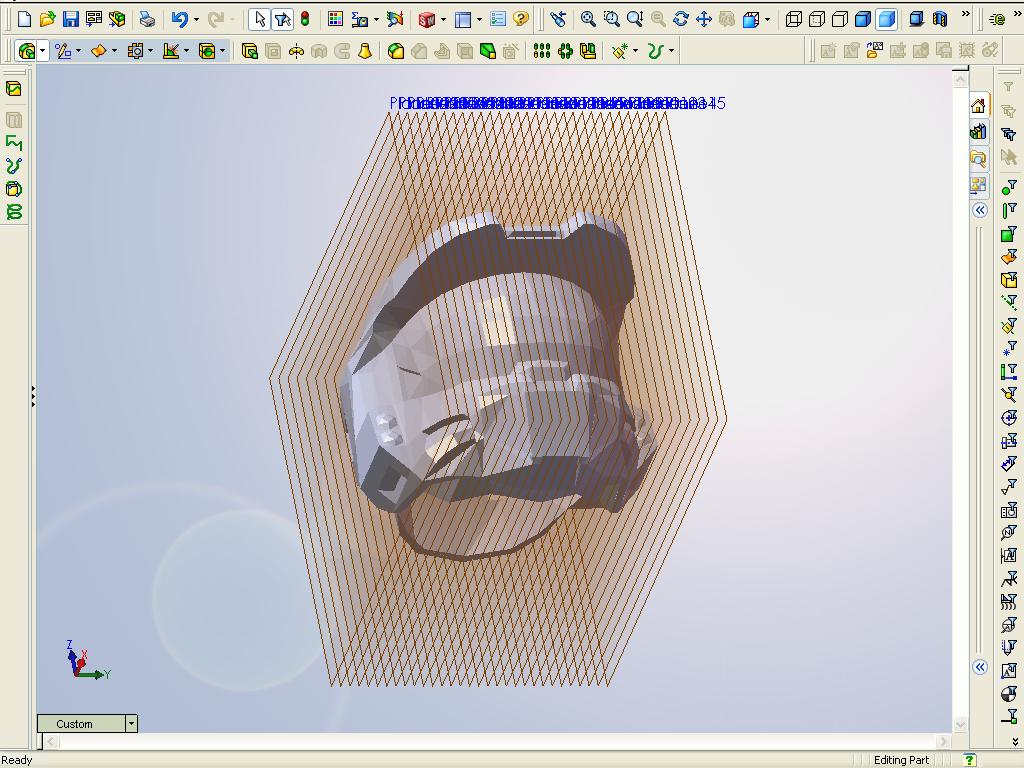This screenshot has height=768, width=1024.
Task: Open the Reference Geometry dropdown arrow
Action: (x=186, y=51)
